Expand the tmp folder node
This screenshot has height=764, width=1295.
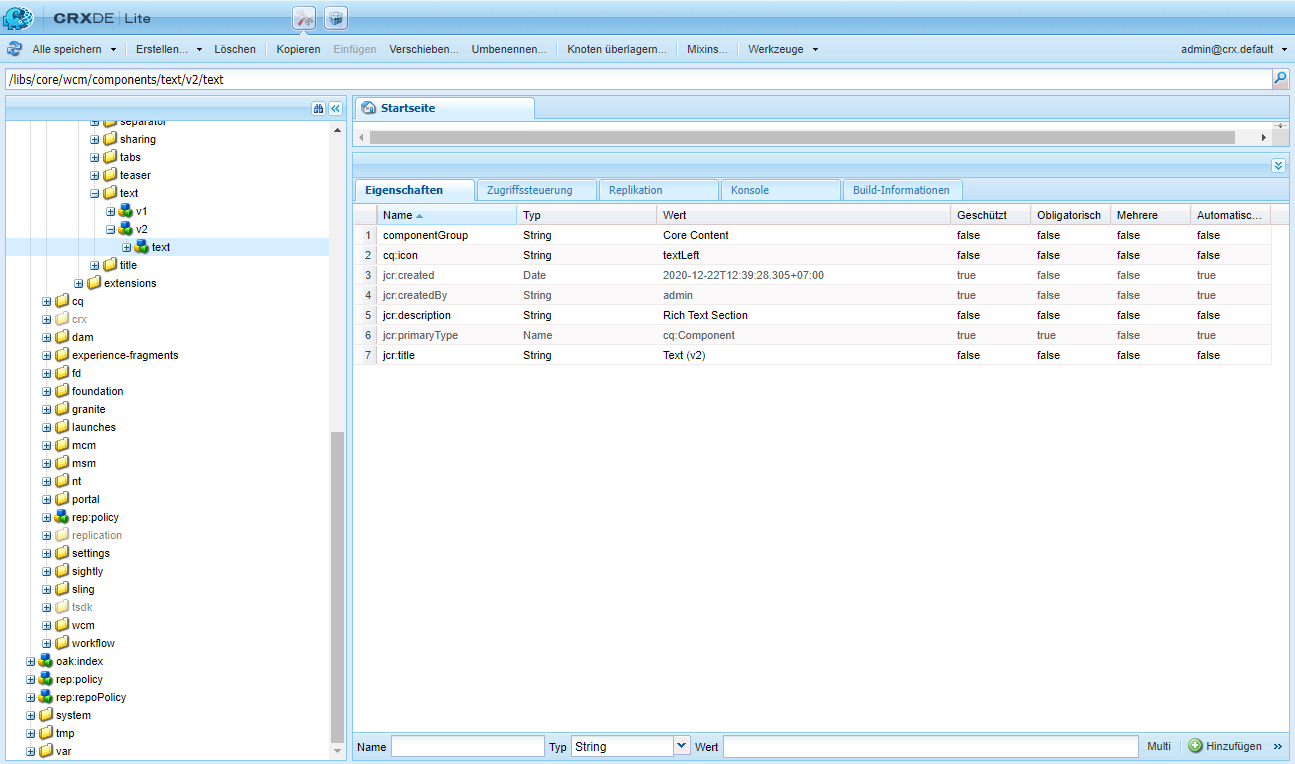click(x=31, y=733)
